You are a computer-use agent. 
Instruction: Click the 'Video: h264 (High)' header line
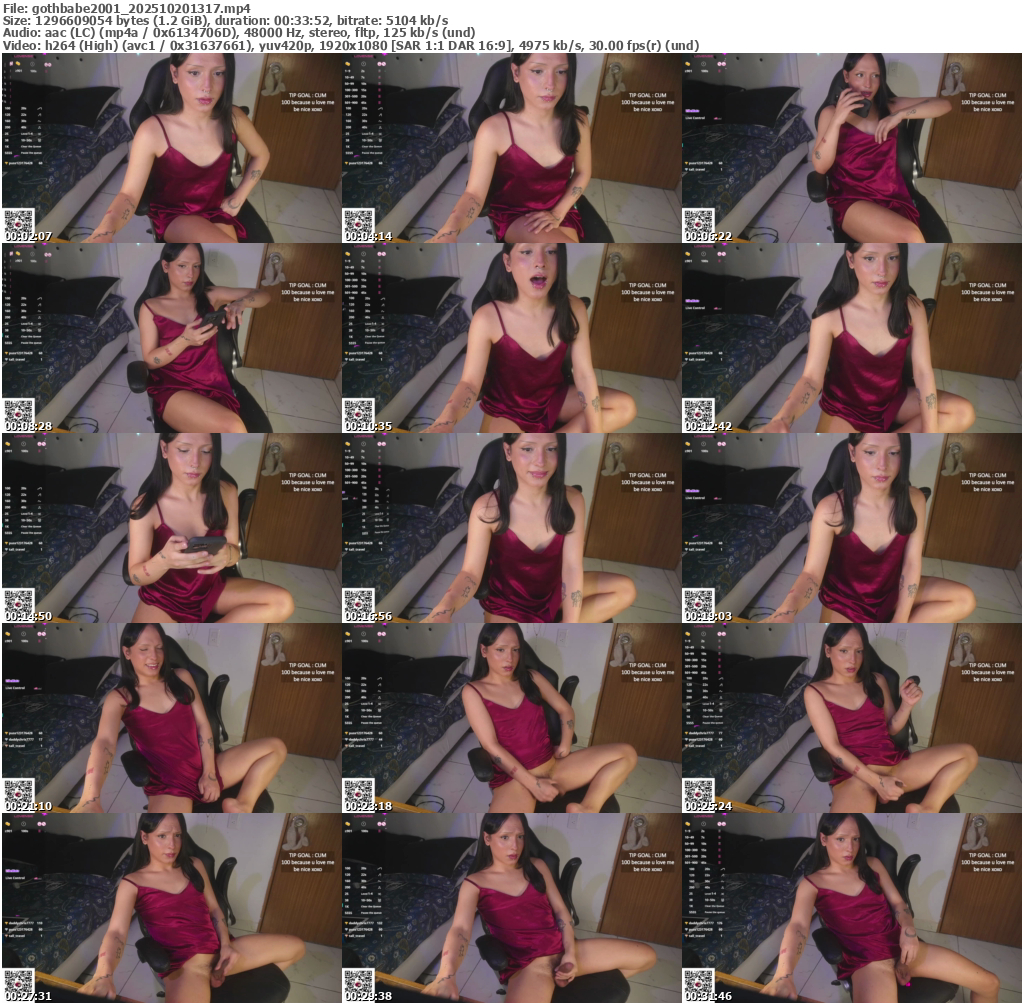click(x=351, y=46)
